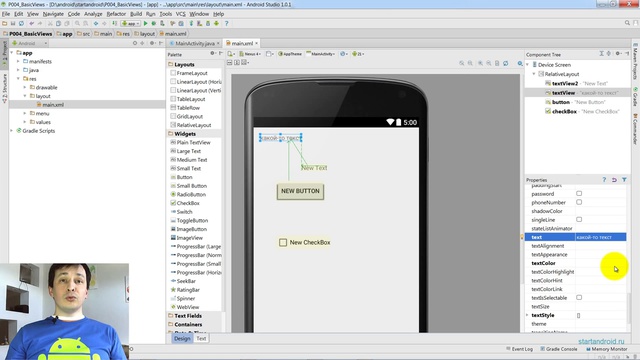
Task: Toggle the textIsSelectable property checkbox
Action: [579, 298]
